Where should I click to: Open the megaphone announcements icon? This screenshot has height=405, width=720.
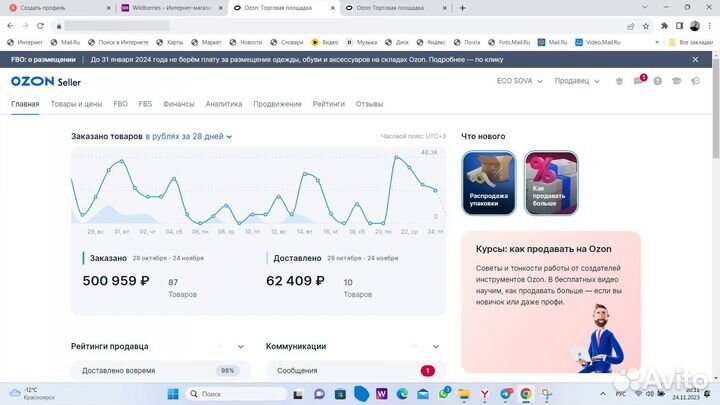(695, 81)
